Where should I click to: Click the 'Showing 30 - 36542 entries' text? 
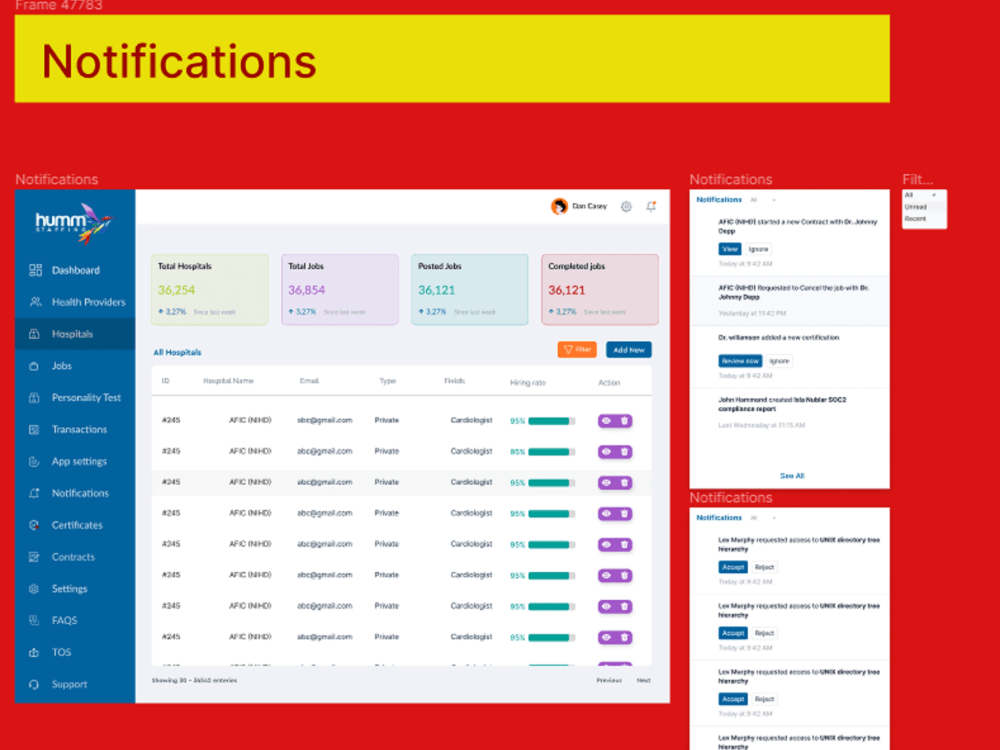pos(195,680)
